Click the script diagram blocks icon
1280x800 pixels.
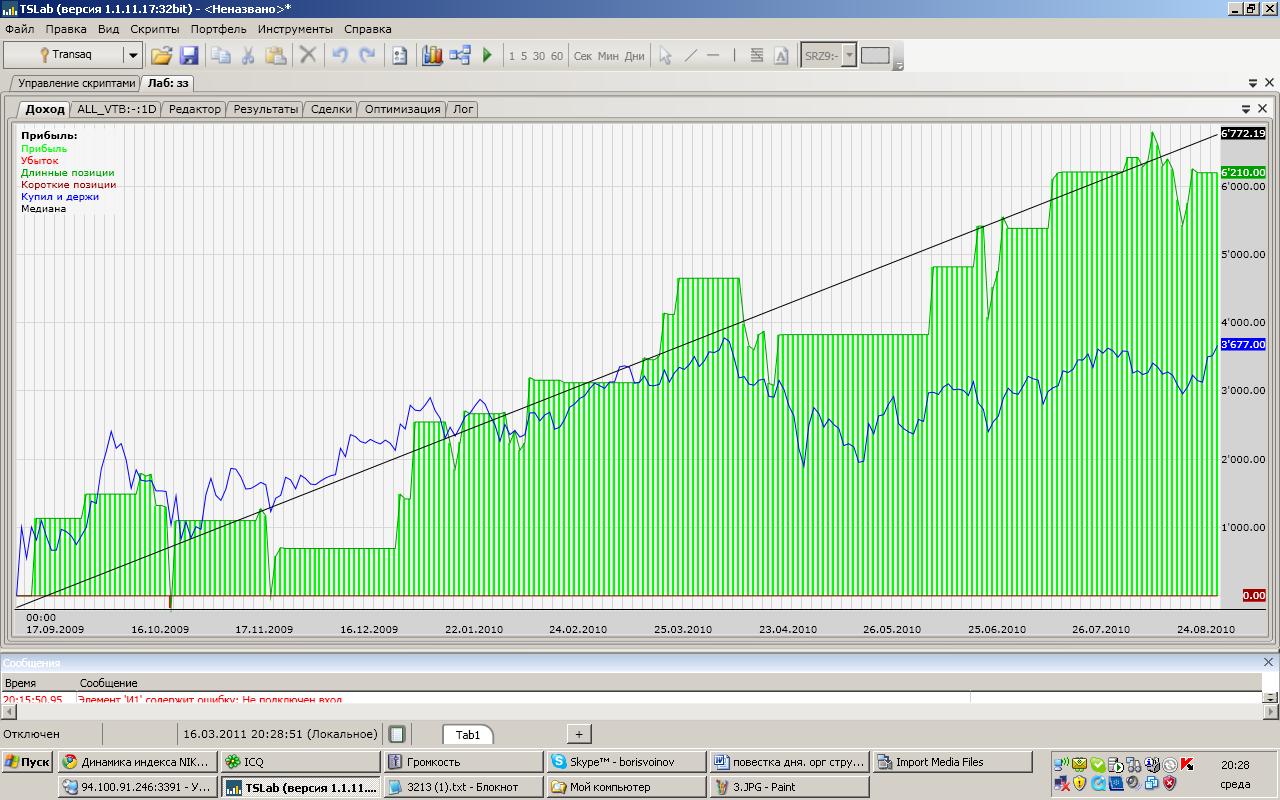(460, 56)
